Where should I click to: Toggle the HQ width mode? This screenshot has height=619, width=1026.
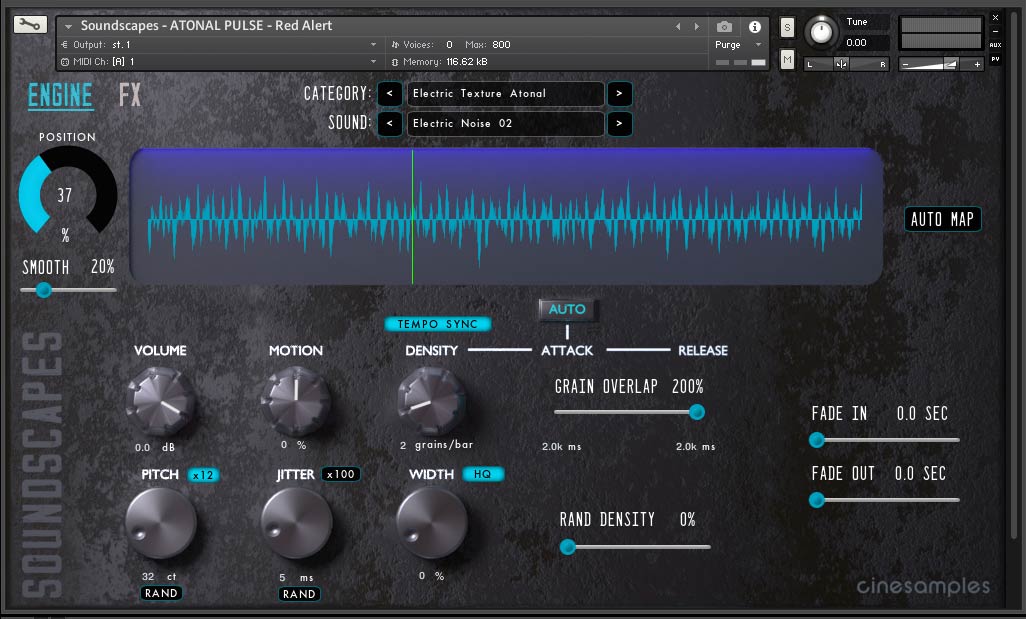point(483,474)
